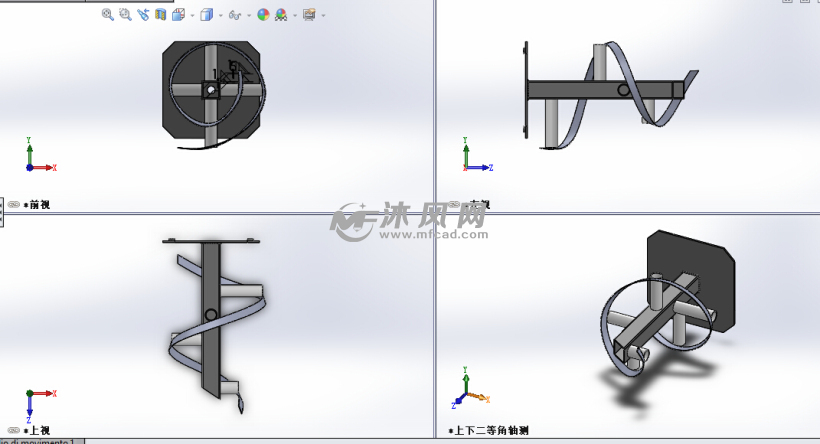Expand the Hide/Show Items dropdown arrow
This screenshot has width=820, height=444.
249,15
